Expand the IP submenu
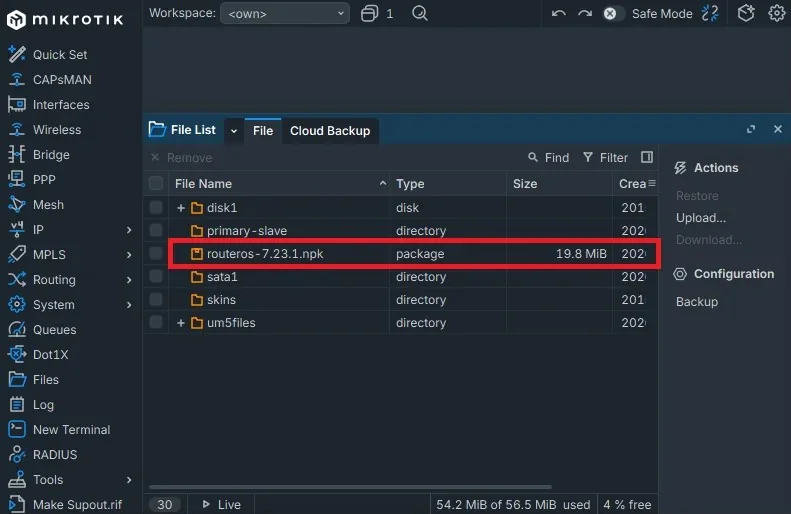This screenshot has height=514, width=791. click(x=129, y=230)
